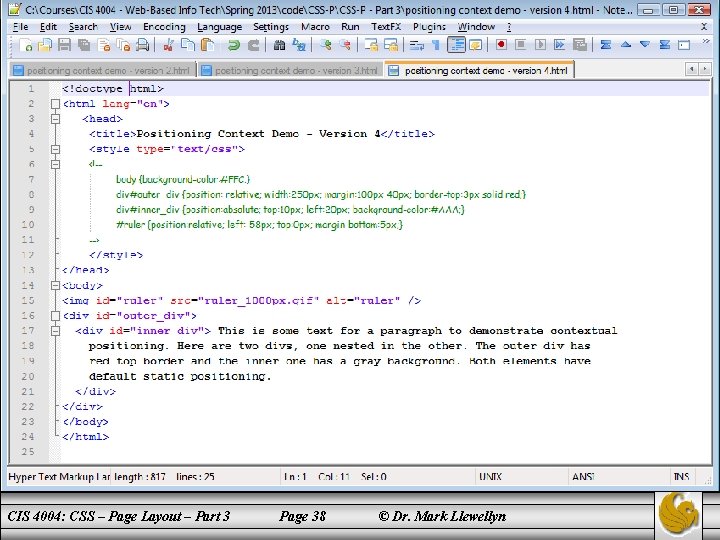Click the Stop Recording macro icon

[520, 45]
